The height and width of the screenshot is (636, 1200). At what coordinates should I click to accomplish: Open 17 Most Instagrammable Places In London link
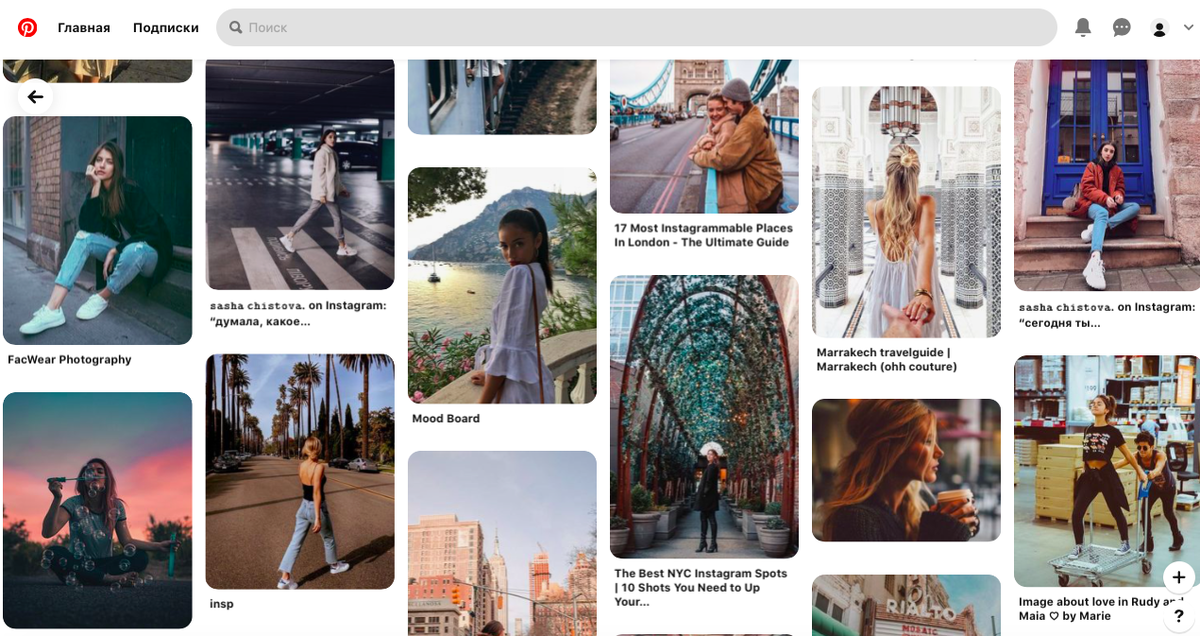coord(703,235)
